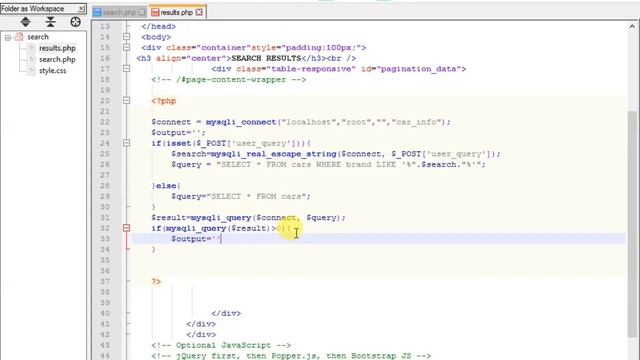Click the "SELECT * FROM cars" string on line 29

256,196
